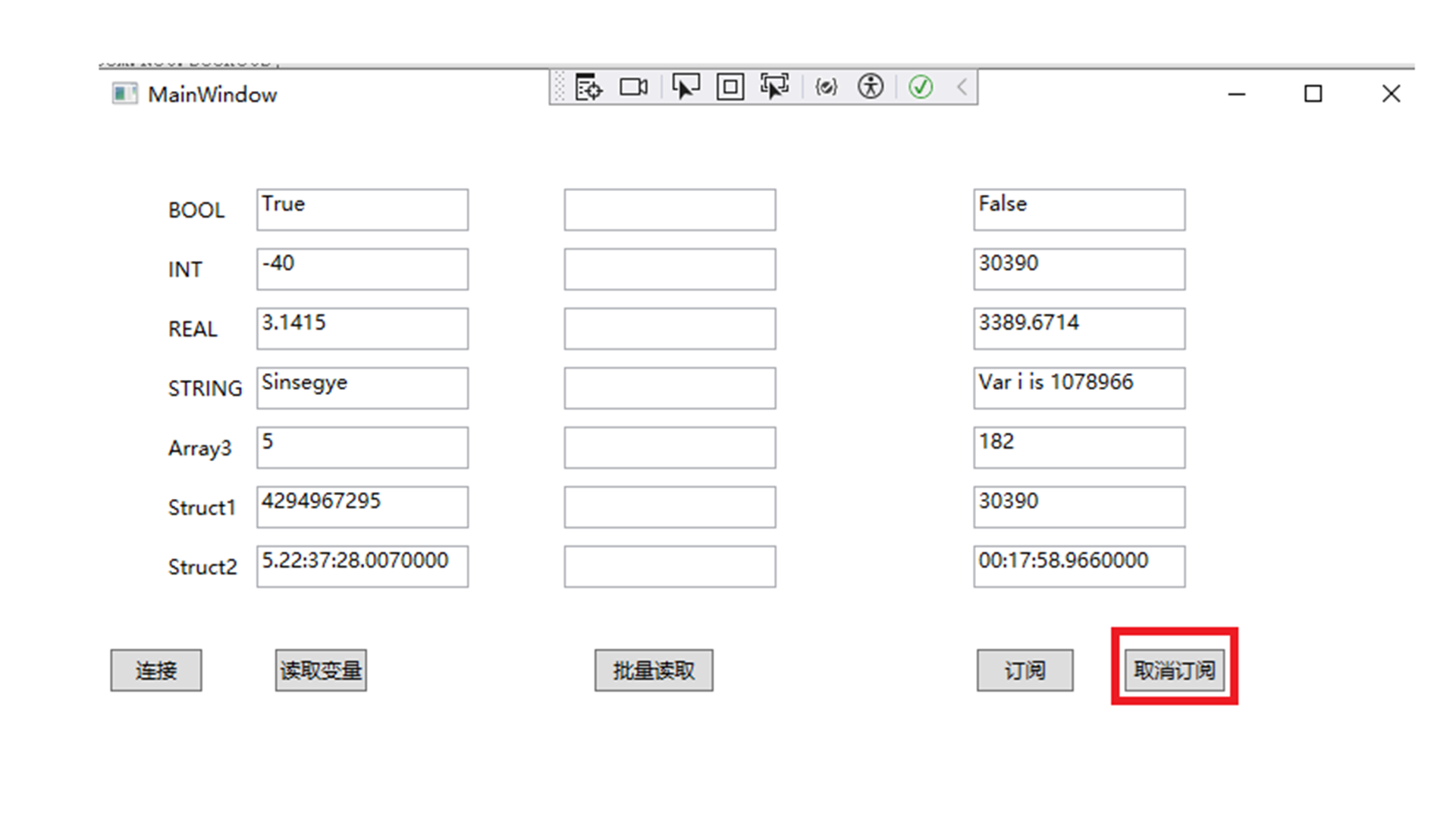Toggle Display Layout Adorners icon
This screenshot has height=819, width=1456.
click(x=730, y=87)
